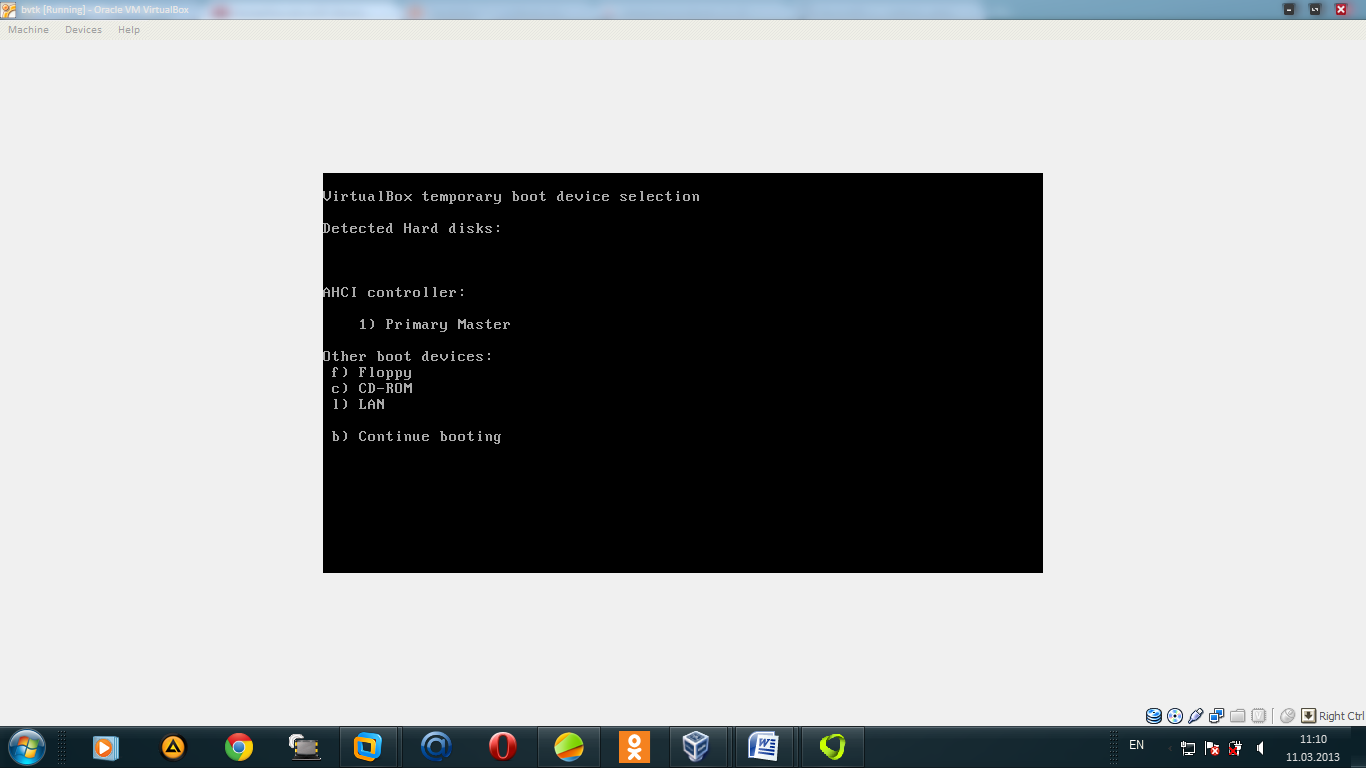Viewport: 1366px width, 768px height.
Task: Click the EN language indicator
Action: pyautogui.click(x=1136, y=745)
